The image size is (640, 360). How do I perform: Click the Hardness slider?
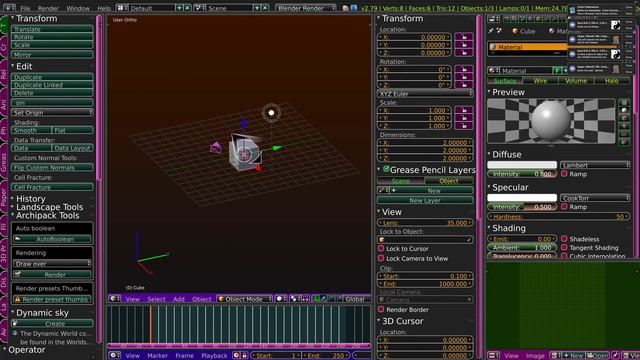tap(559, 216)
